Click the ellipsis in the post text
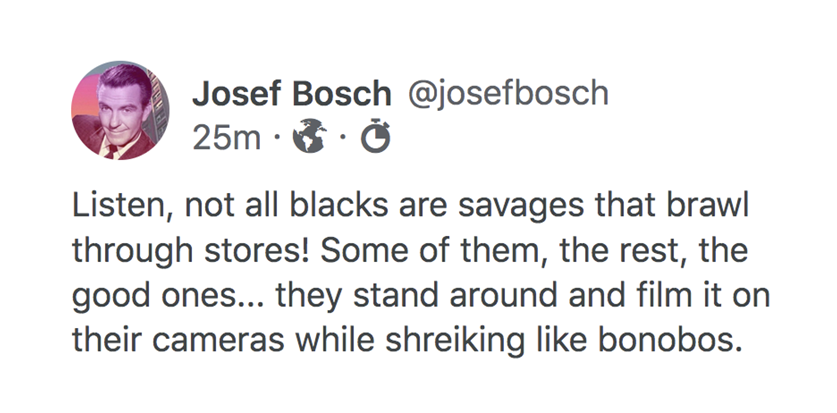This screenshot has width=837, height=413. 257,297
